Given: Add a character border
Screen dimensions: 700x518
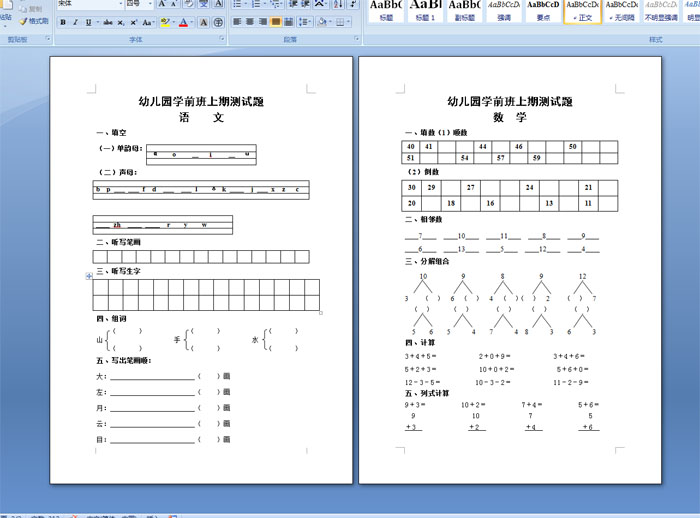Looking at the screenshot, I should pyautogui.click(x=218, y=4).
